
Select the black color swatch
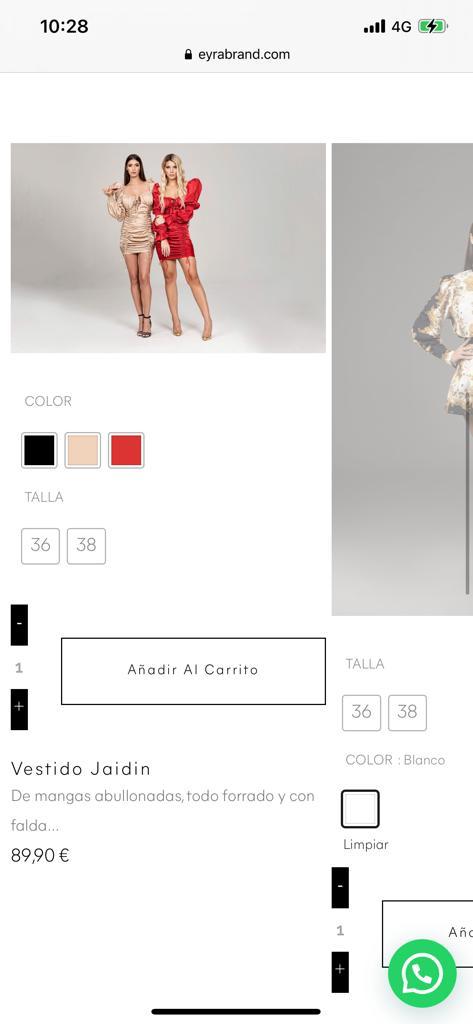pyautogui.click(x=39, y=450)
